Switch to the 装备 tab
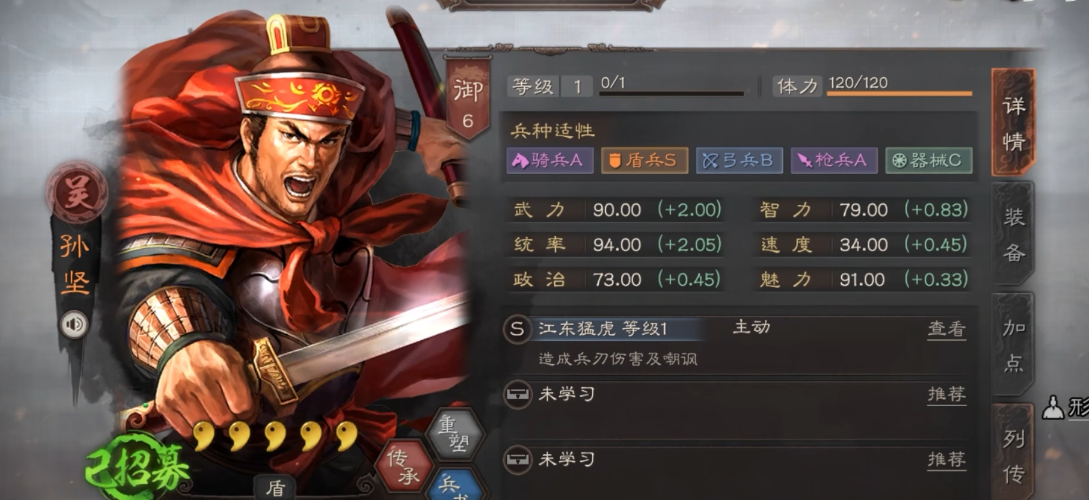This screenshot has width=1089, height=500. tap(1013, 234)
